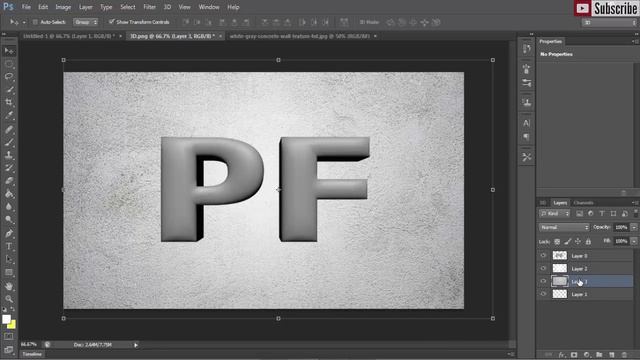Open the Timeline panel tab
This screenshot has width=640, height=360.
click(x=32, y=354)
